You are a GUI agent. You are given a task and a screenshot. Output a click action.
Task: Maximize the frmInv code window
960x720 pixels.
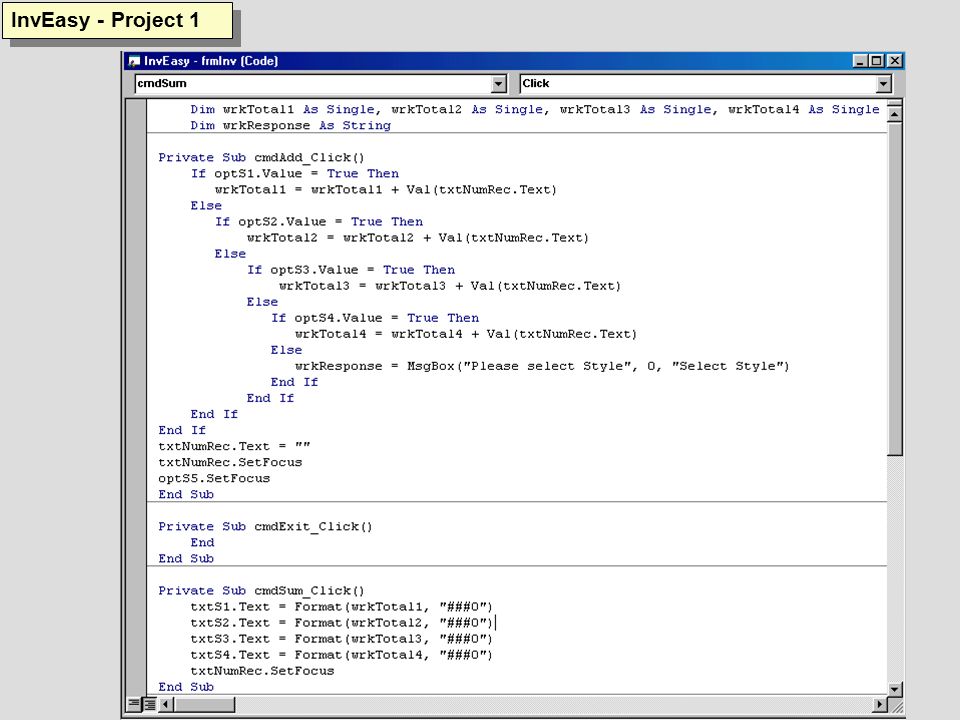(x=877, y=61)
